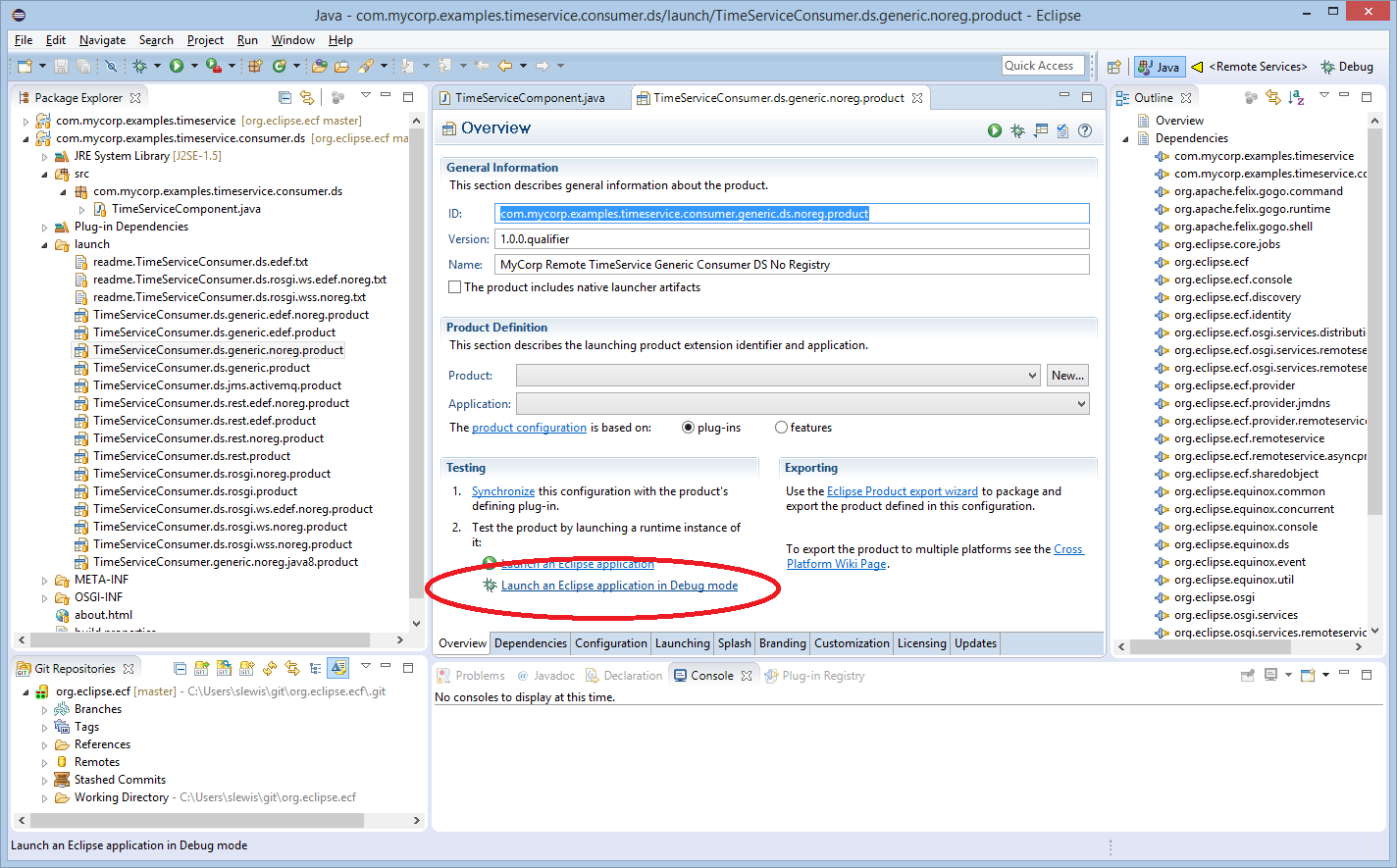Click Refresh icon in Git Repositories view
The width and height of the screenshot is (1397, 868).
[270, 668]
